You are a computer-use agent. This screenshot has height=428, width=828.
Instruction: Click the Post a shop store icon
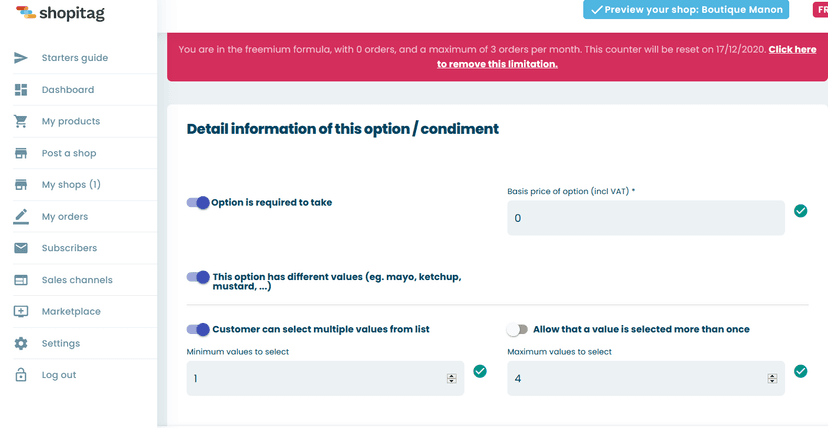pyautogui.click(x=21, y=153)
